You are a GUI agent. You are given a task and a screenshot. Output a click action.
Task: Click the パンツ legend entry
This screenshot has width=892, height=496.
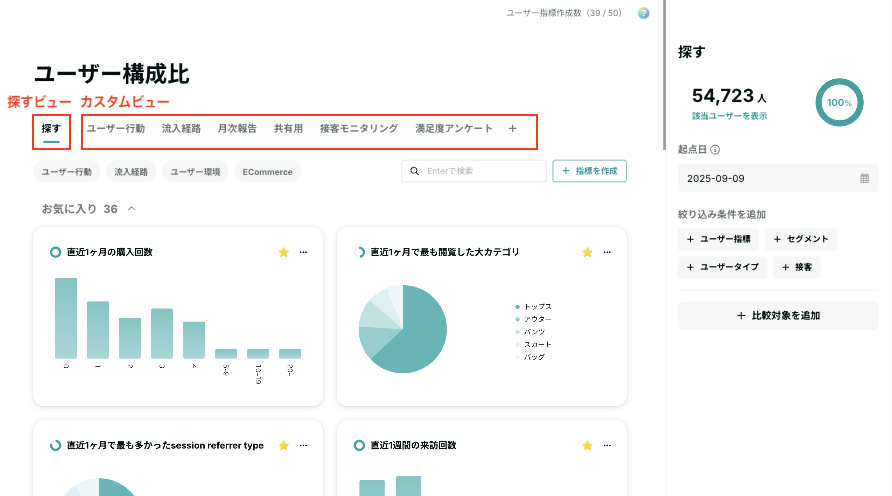pyautogui.click(x=530, y=332)
